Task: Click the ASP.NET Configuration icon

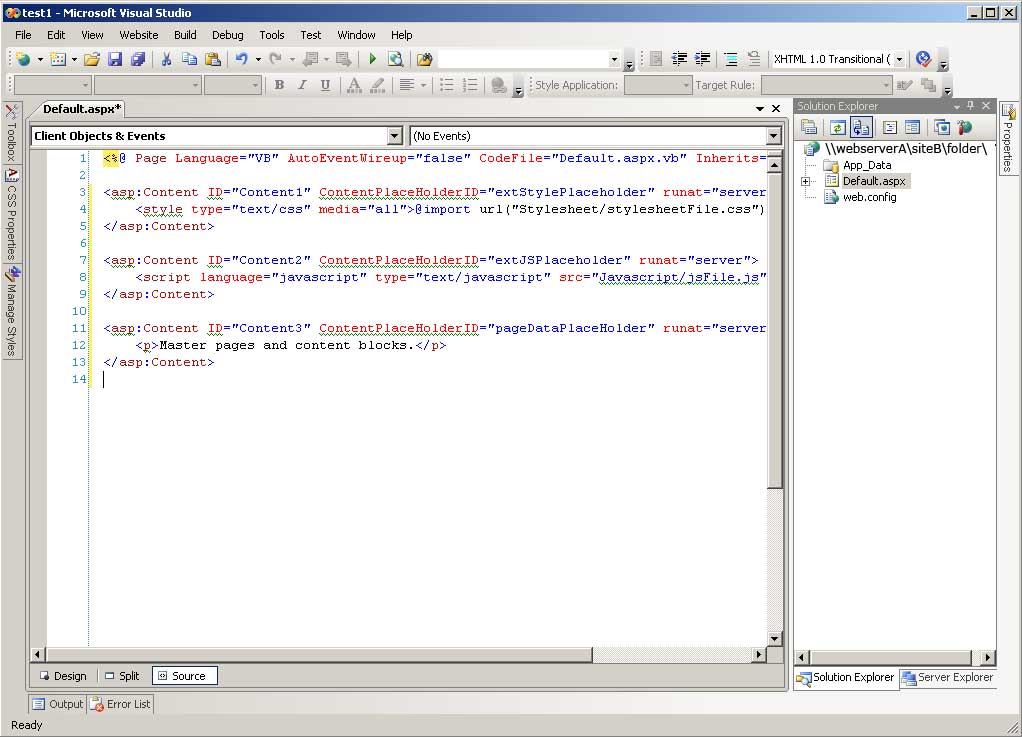Action: 965,128
